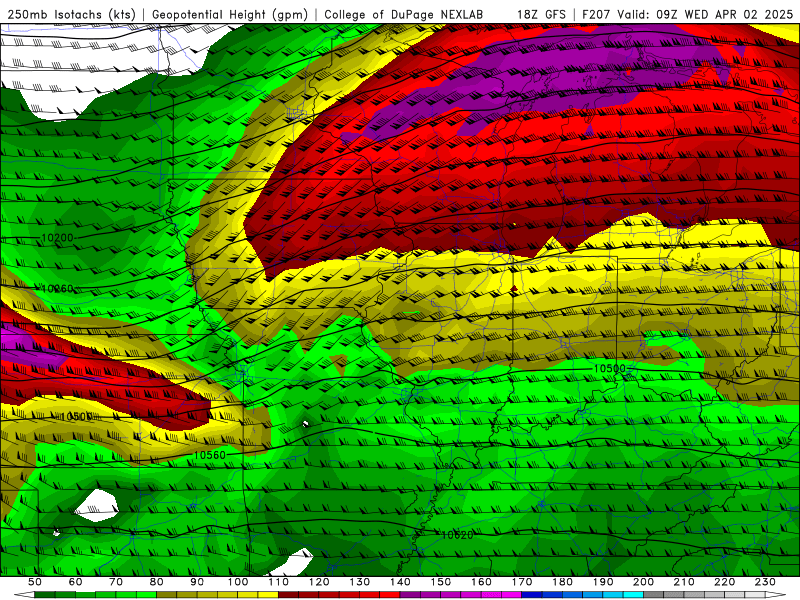Image resolution: width=800 pixels, height=600 pixels.
Task: Click the 80 knot color bar label
Action: click(x=156, y=582)
